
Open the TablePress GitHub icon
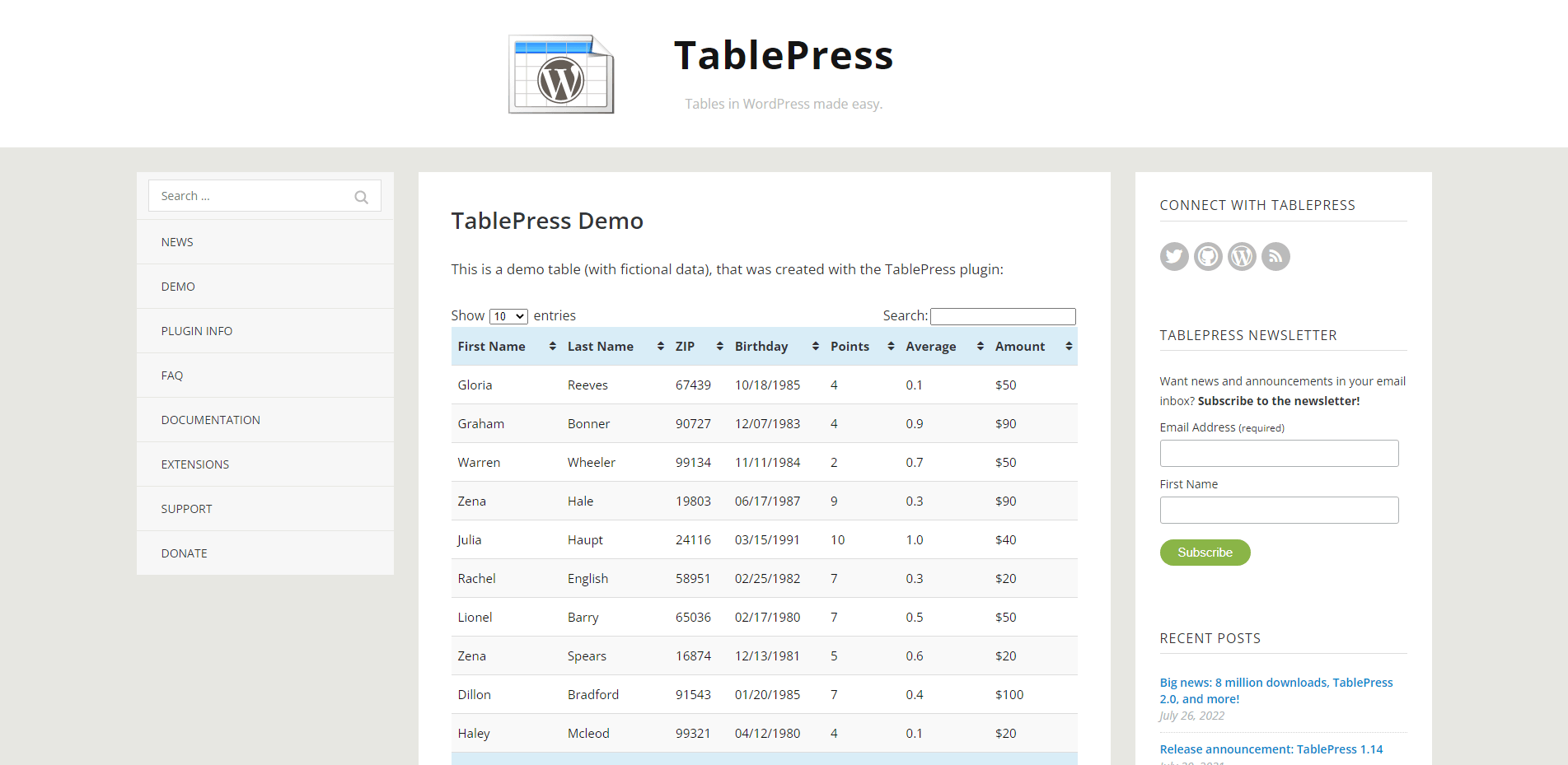click(1208, 256)
